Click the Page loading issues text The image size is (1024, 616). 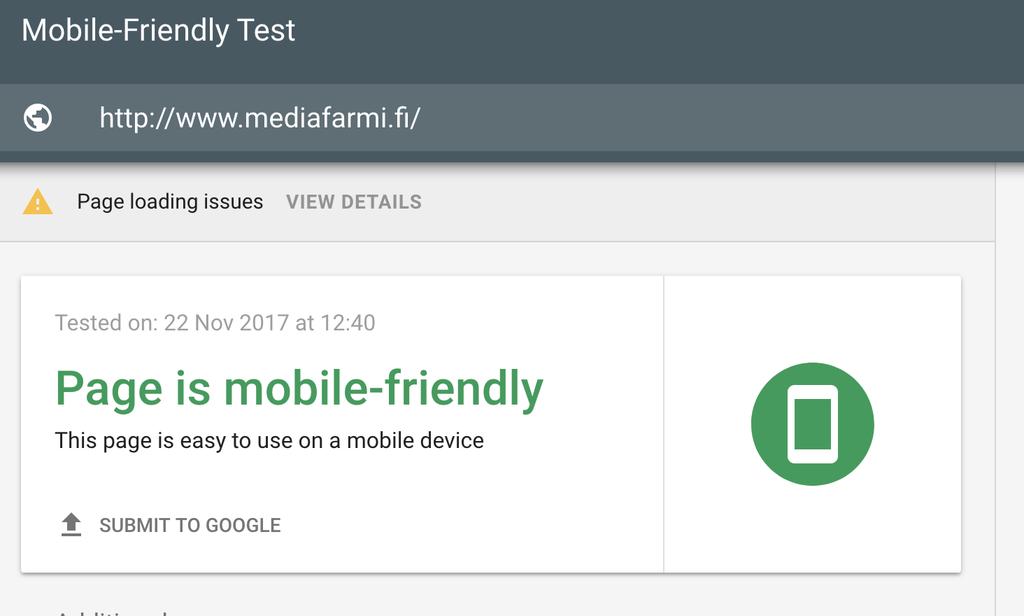170,202
